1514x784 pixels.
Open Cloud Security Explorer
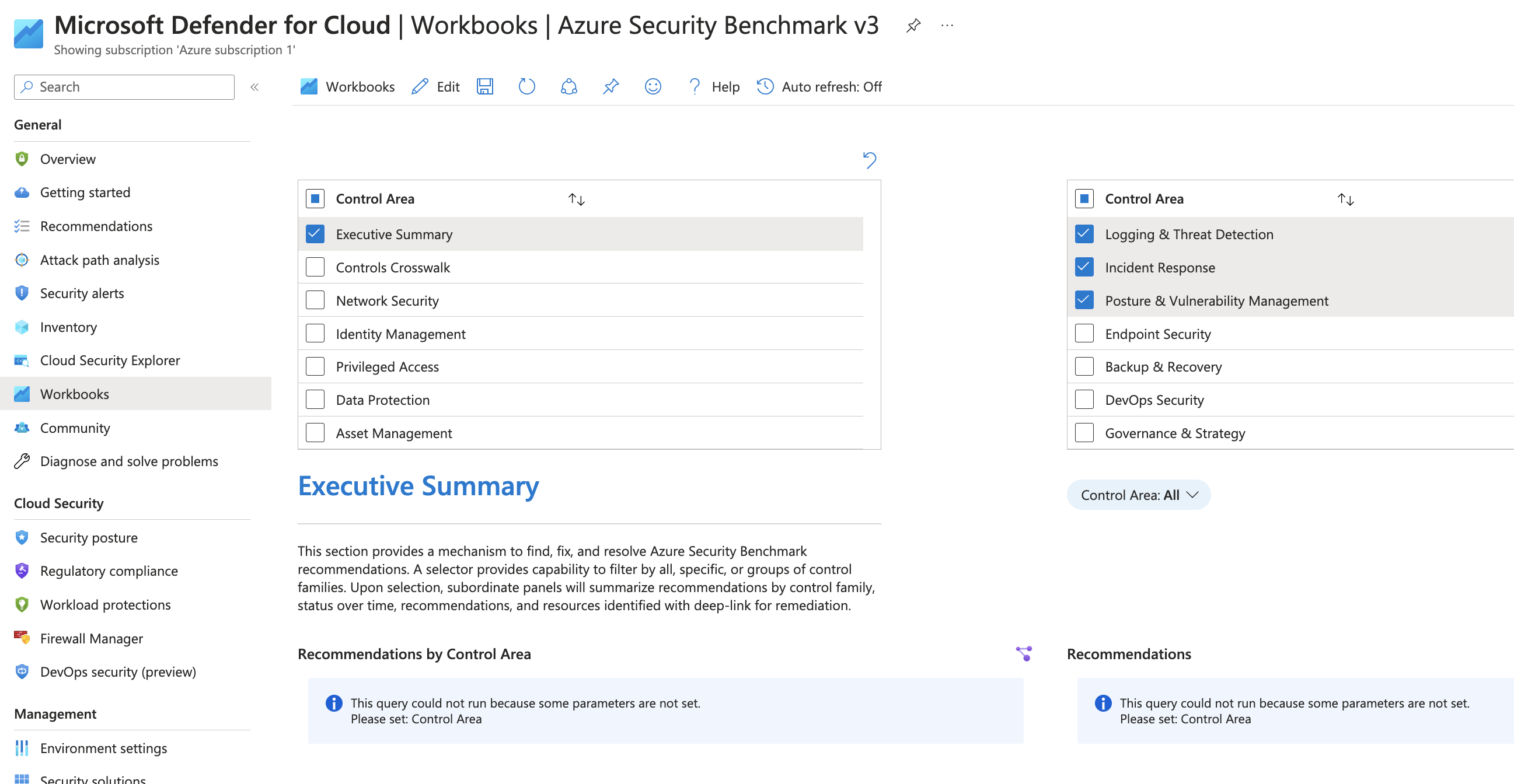tap(135, 360)
